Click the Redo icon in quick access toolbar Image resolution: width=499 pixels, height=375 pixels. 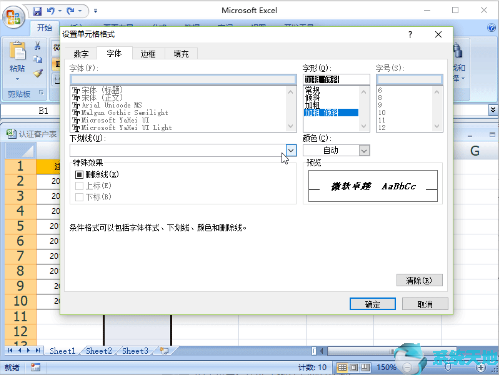point(71,11)
